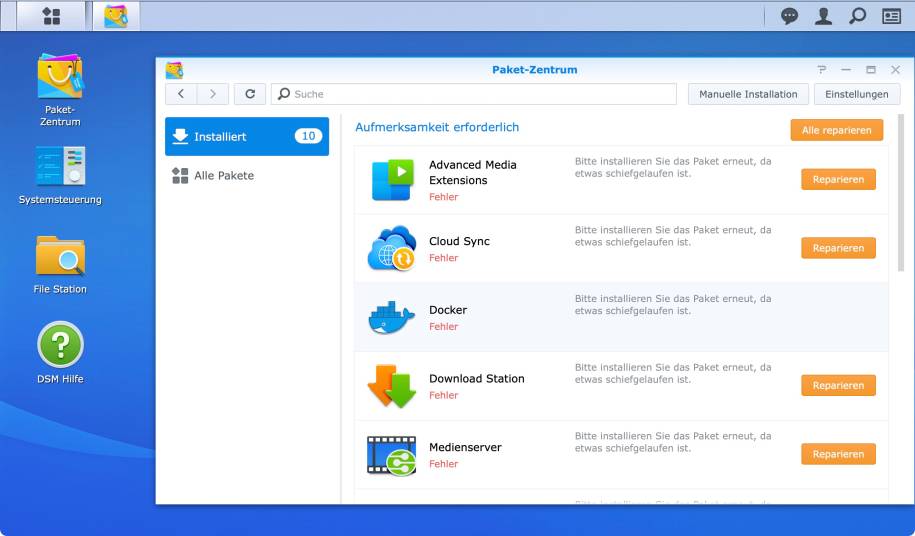
Task: Click the Advanced Media Extensions name
Action: (x=473, y=173)
